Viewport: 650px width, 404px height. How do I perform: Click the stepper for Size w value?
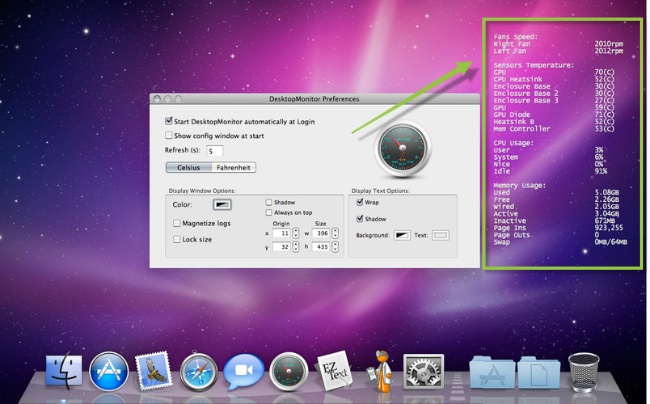click(337, 232)
